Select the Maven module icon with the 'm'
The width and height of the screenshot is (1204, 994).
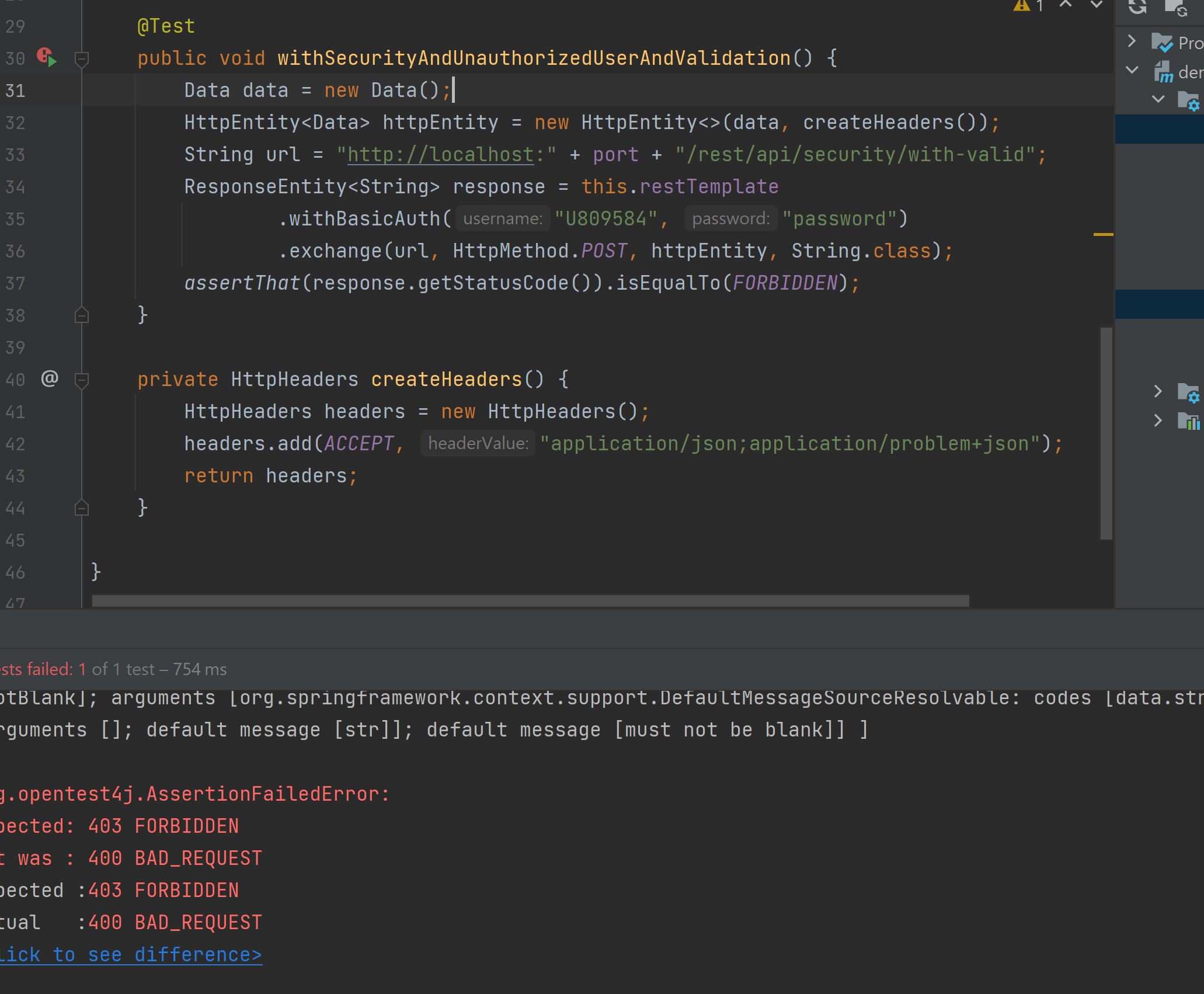click(1163, 72)
